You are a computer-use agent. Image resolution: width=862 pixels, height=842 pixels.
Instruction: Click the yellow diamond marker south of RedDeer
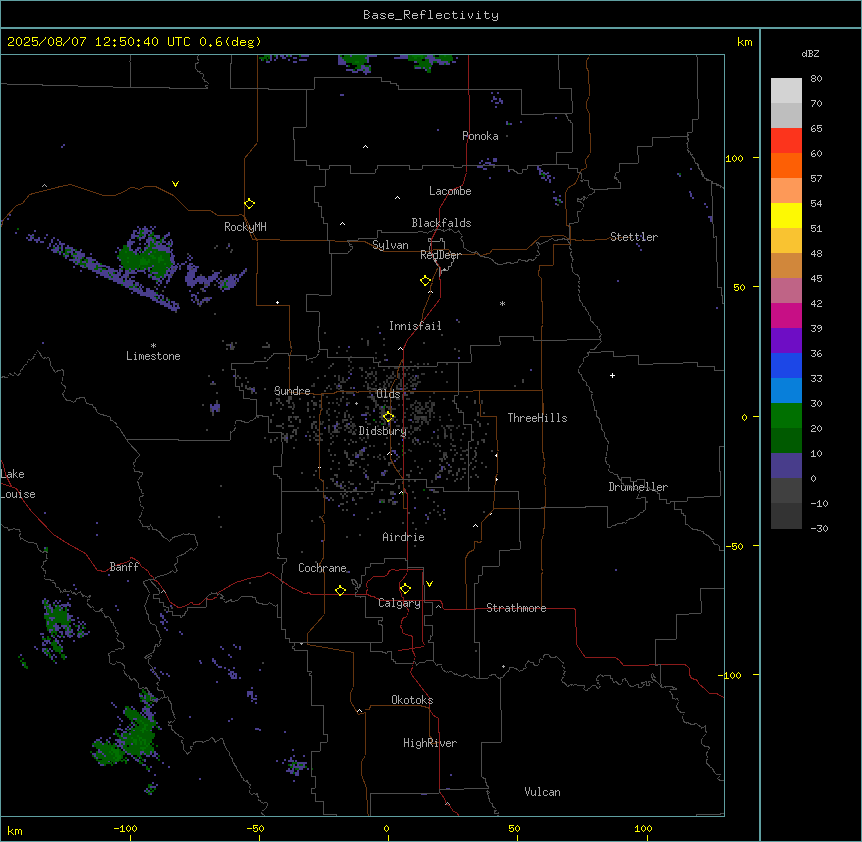point(426,281)
